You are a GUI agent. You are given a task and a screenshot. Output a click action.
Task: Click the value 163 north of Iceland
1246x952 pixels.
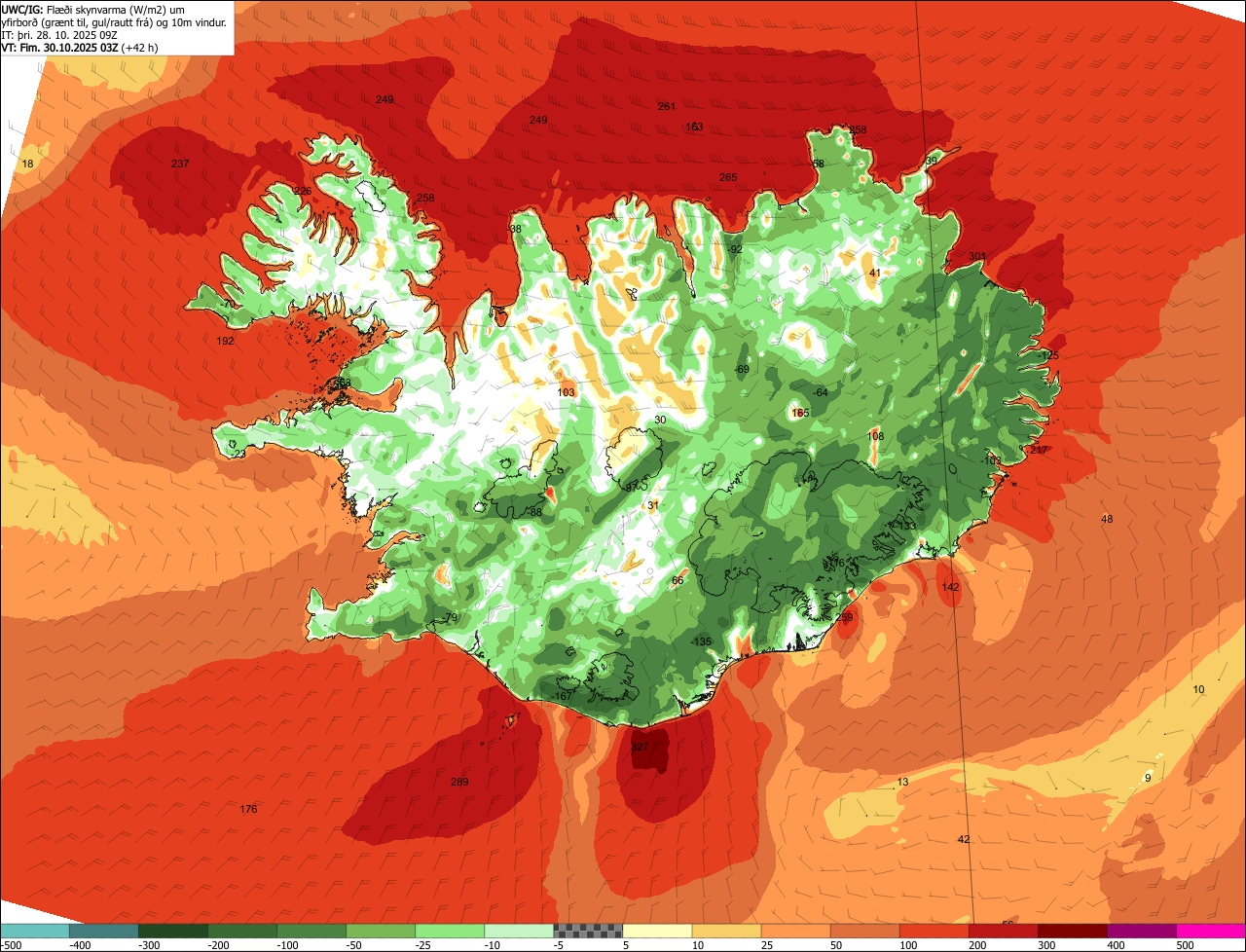point(694,127)
